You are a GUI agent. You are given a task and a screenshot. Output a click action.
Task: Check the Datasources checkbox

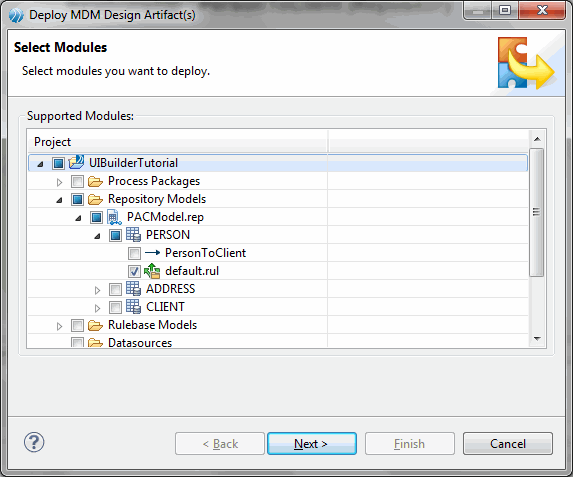point(77,342)
